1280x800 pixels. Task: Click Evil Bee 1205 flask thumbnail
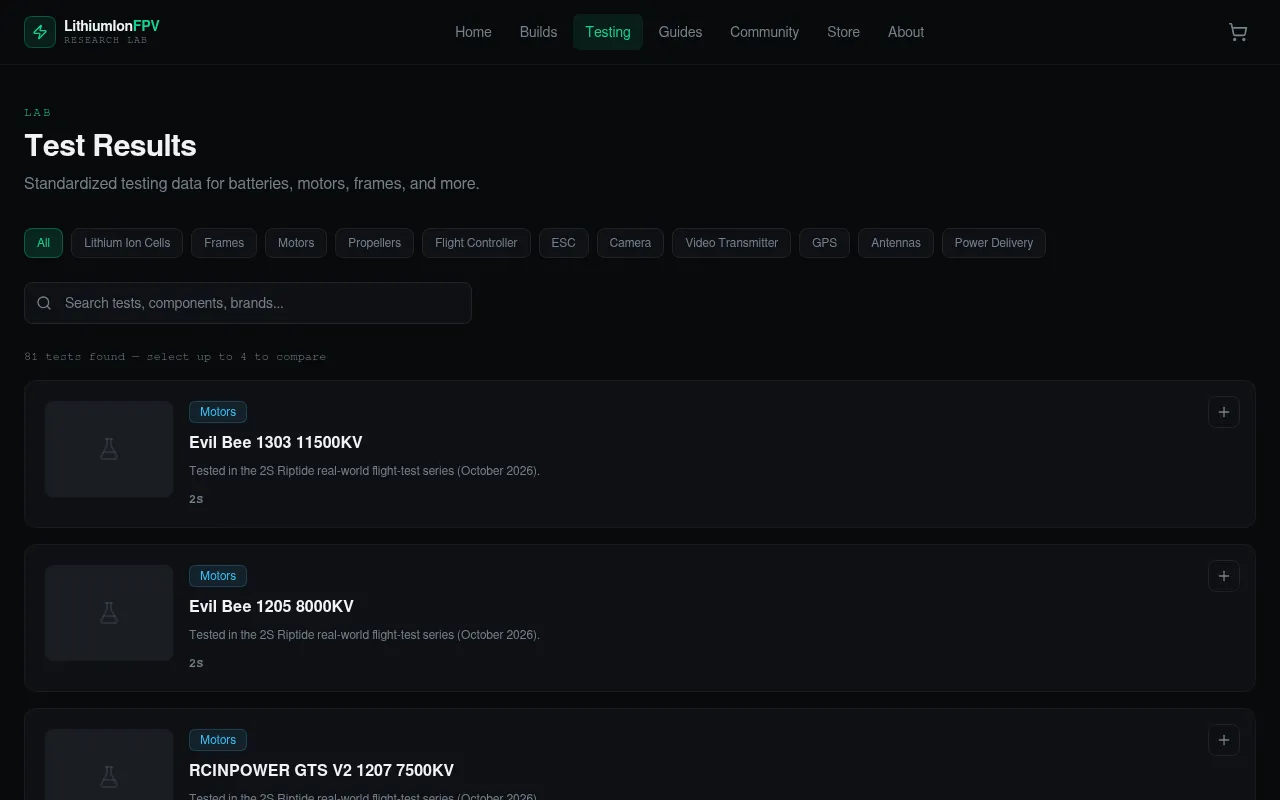pyautogui.click(x=109, y=613)
